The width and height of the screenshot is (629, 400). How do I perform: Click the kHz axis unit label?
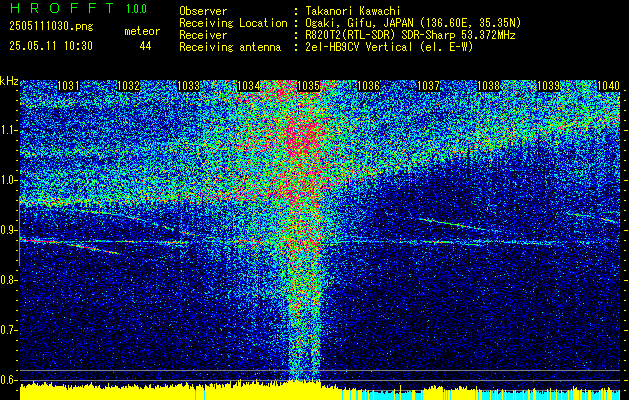click(9, 81)
